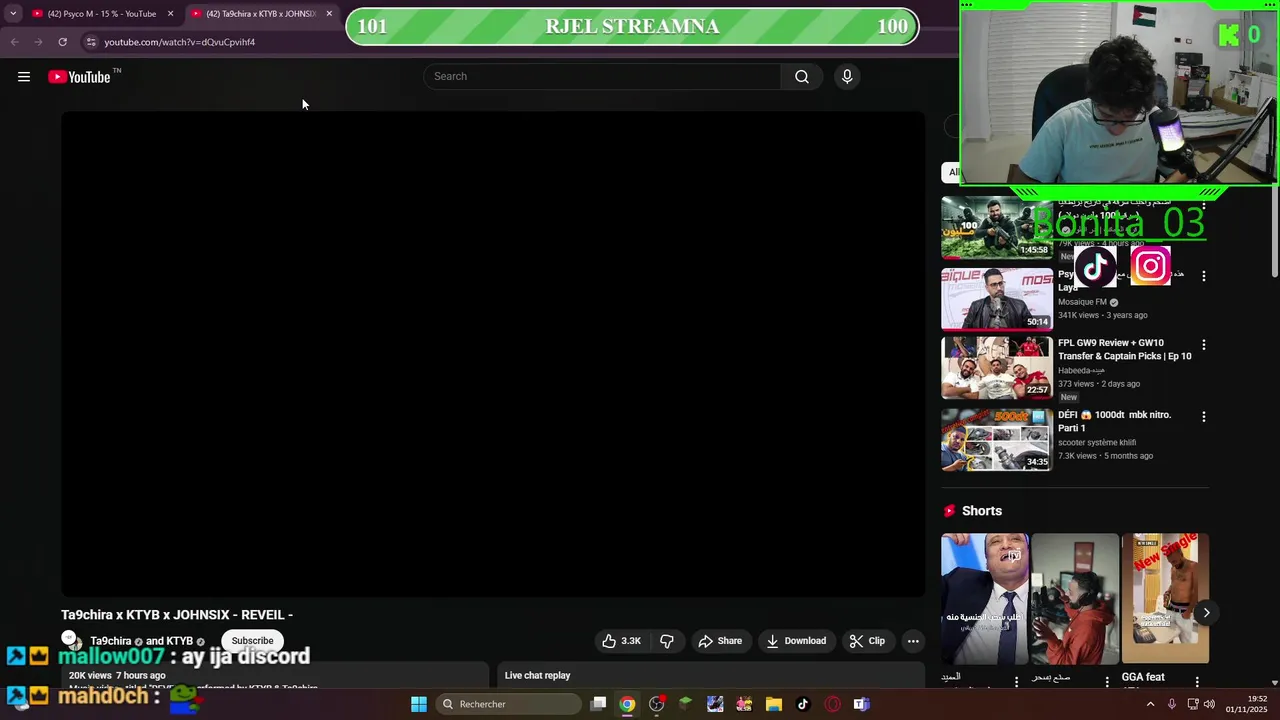Open Live chat replay panel
This screenshot has width=1280, height=720.
pyautogui.click(x=712, y=675)
